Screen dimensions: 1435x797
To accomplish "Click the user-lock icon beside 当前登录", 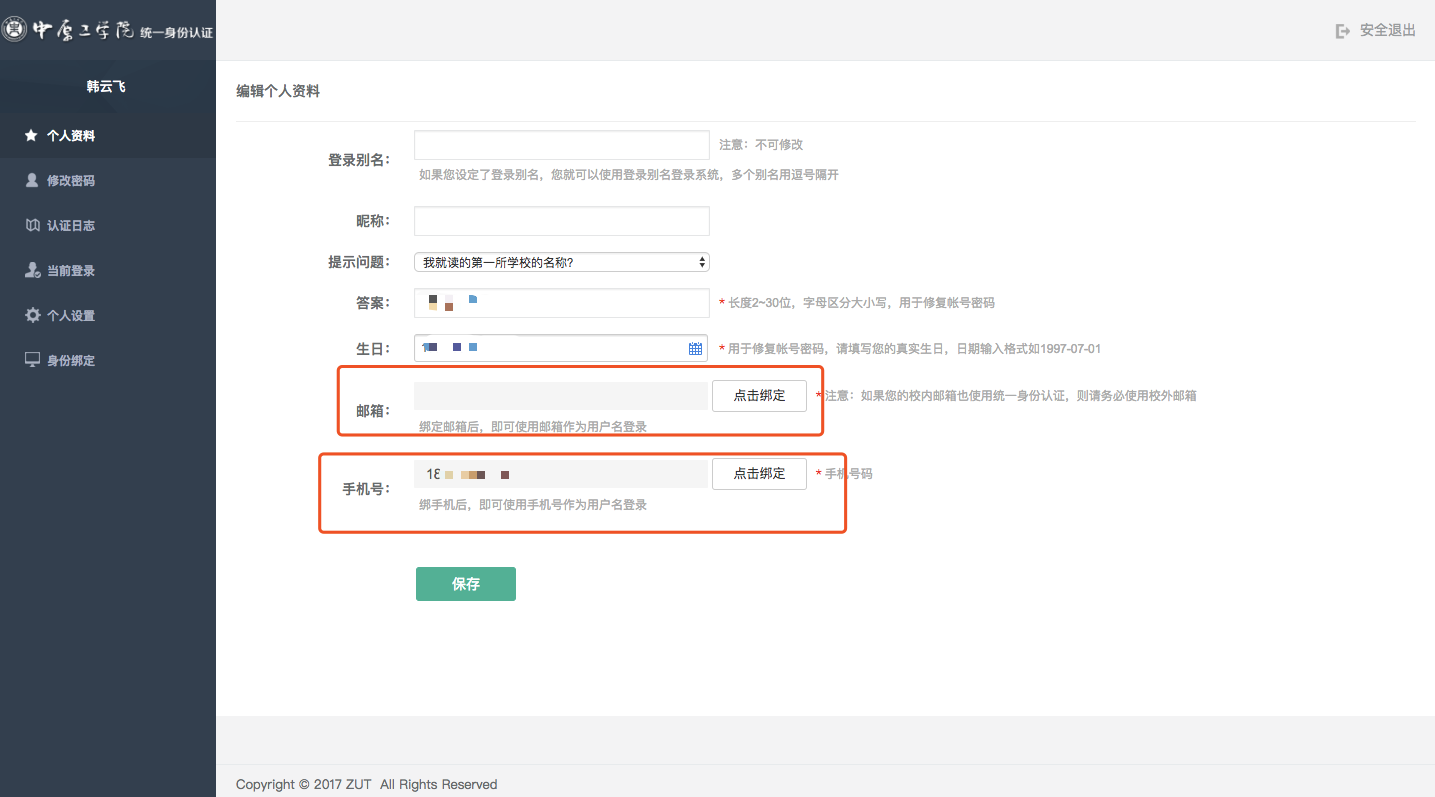I will 31,271.
